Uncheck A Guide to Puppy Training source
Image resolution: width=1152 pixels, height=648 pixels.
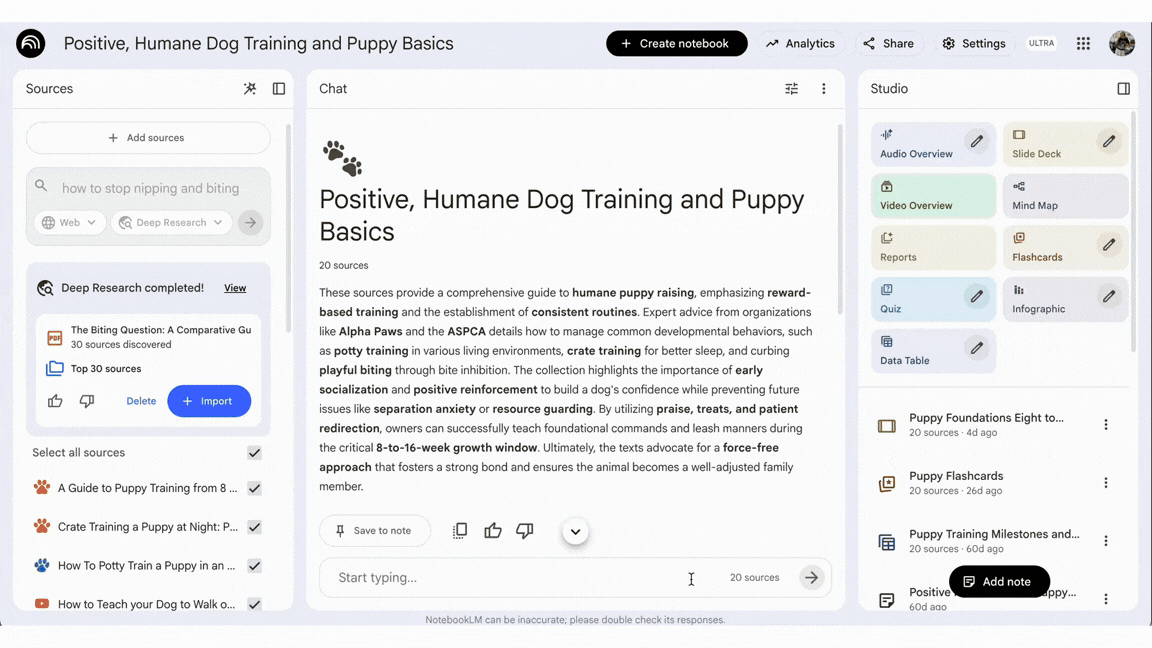tap(255, 489)
